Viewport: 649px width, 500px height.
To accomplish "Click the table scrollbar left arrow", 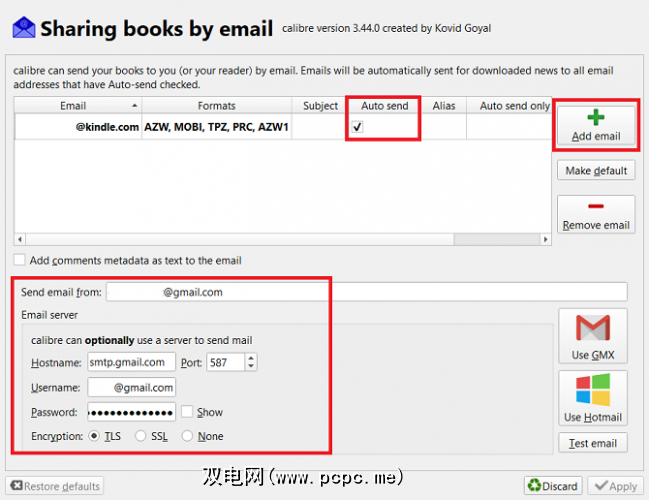I will click(20, 239).
